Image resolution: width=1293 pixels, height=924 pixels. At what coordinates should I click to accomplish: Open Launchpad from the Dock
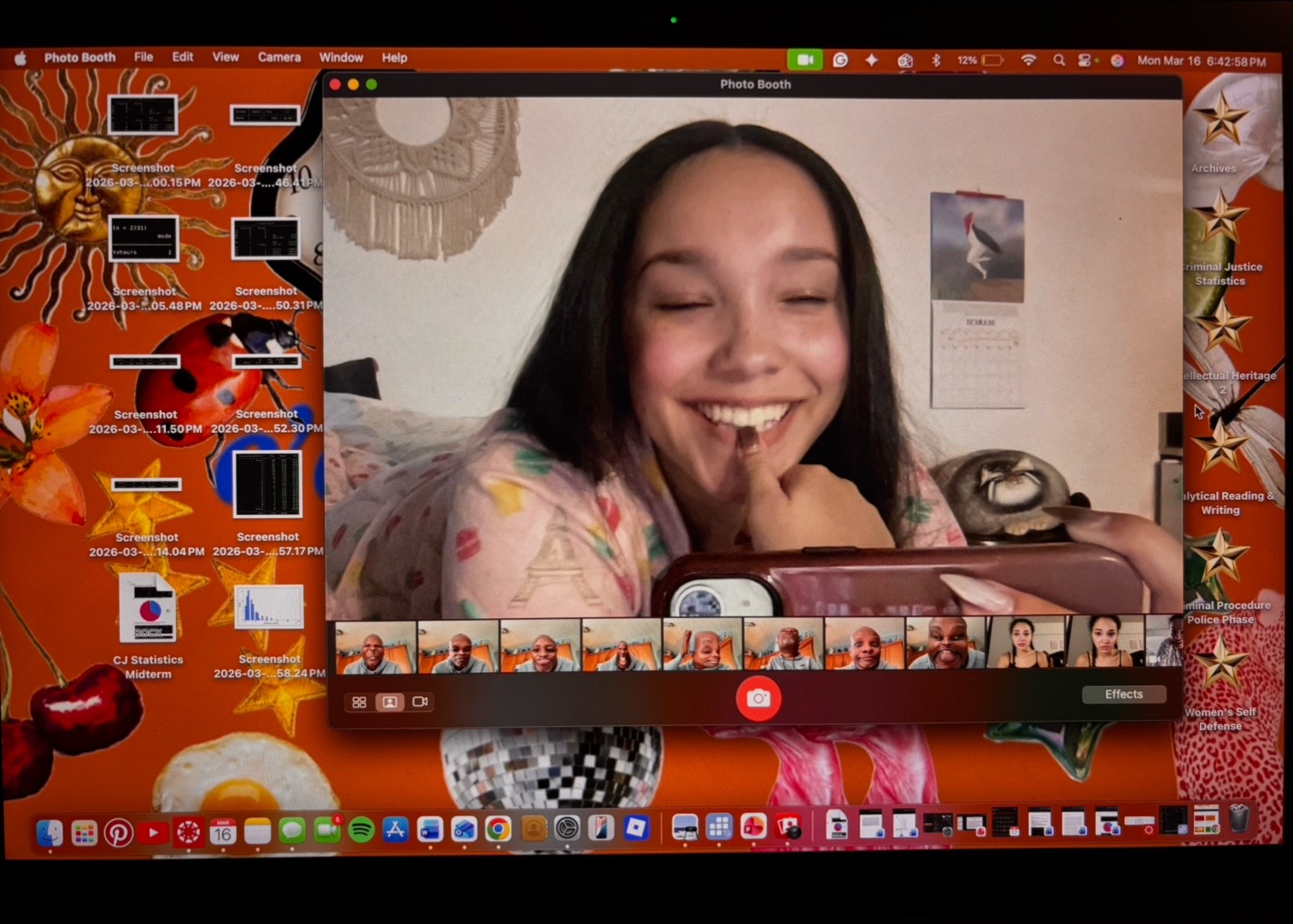84,833
